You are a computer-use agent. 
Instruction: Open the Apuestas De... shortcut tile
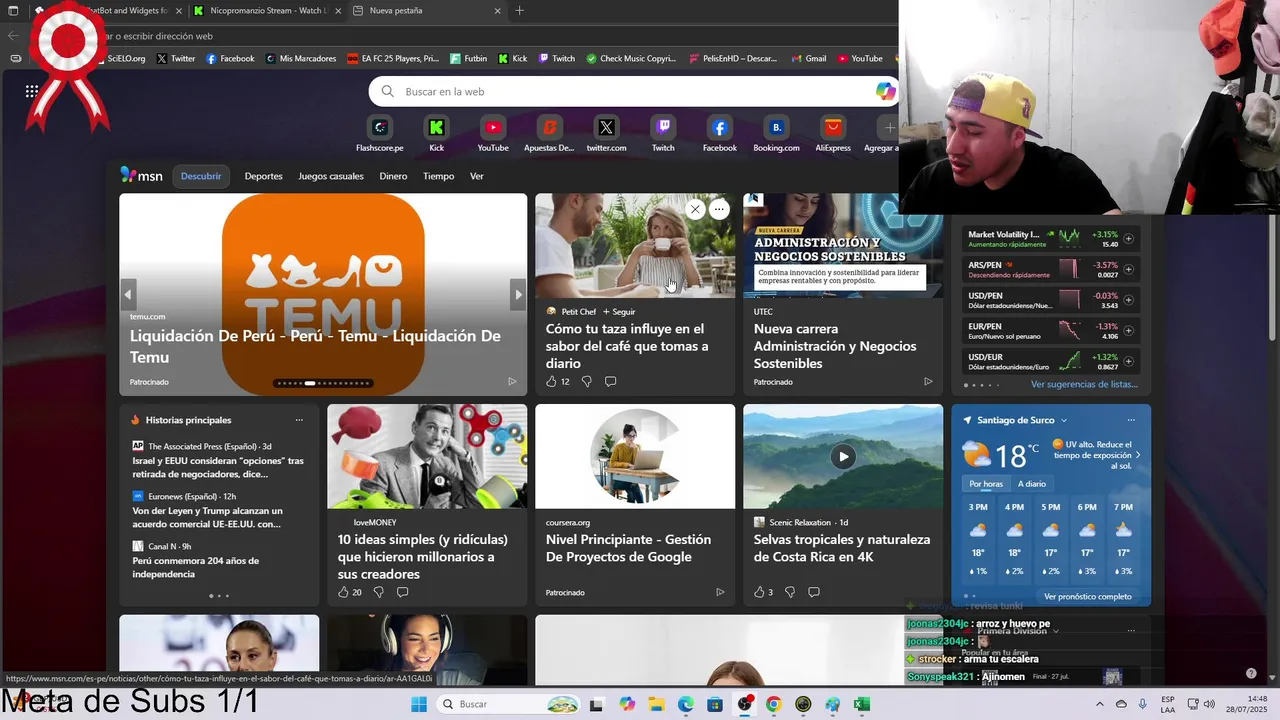coord(549,134)
